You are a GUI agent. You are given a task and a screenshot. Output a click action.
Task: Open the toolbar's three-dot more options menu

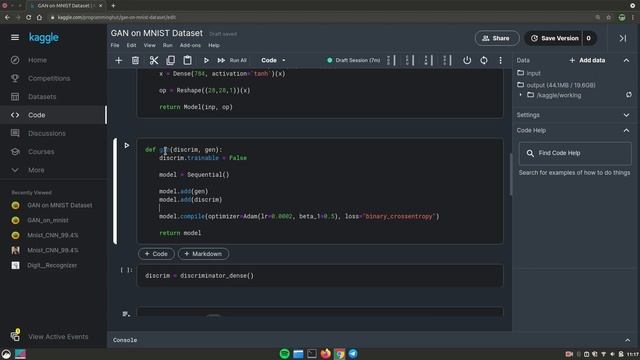point(500,60)
